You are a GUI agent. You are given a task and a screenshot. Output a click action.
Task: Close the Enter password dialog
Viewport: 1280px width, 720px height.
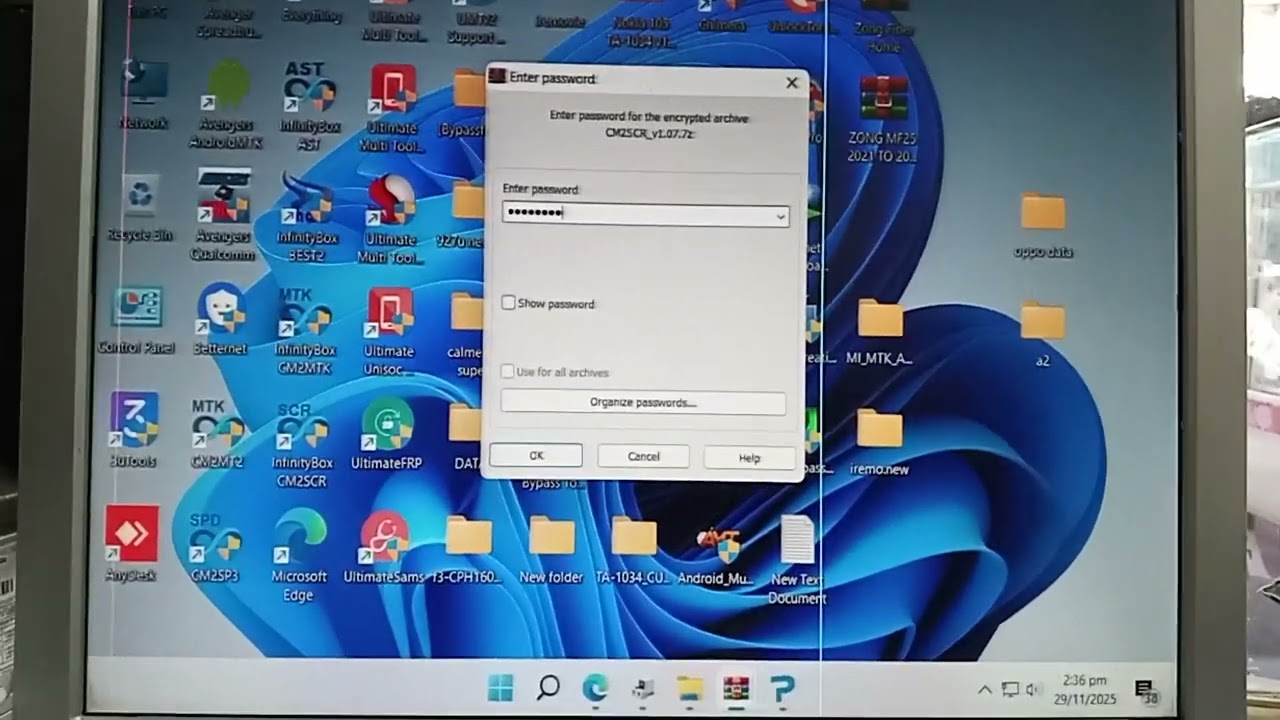pyautogui.click(x=792, y=83)
